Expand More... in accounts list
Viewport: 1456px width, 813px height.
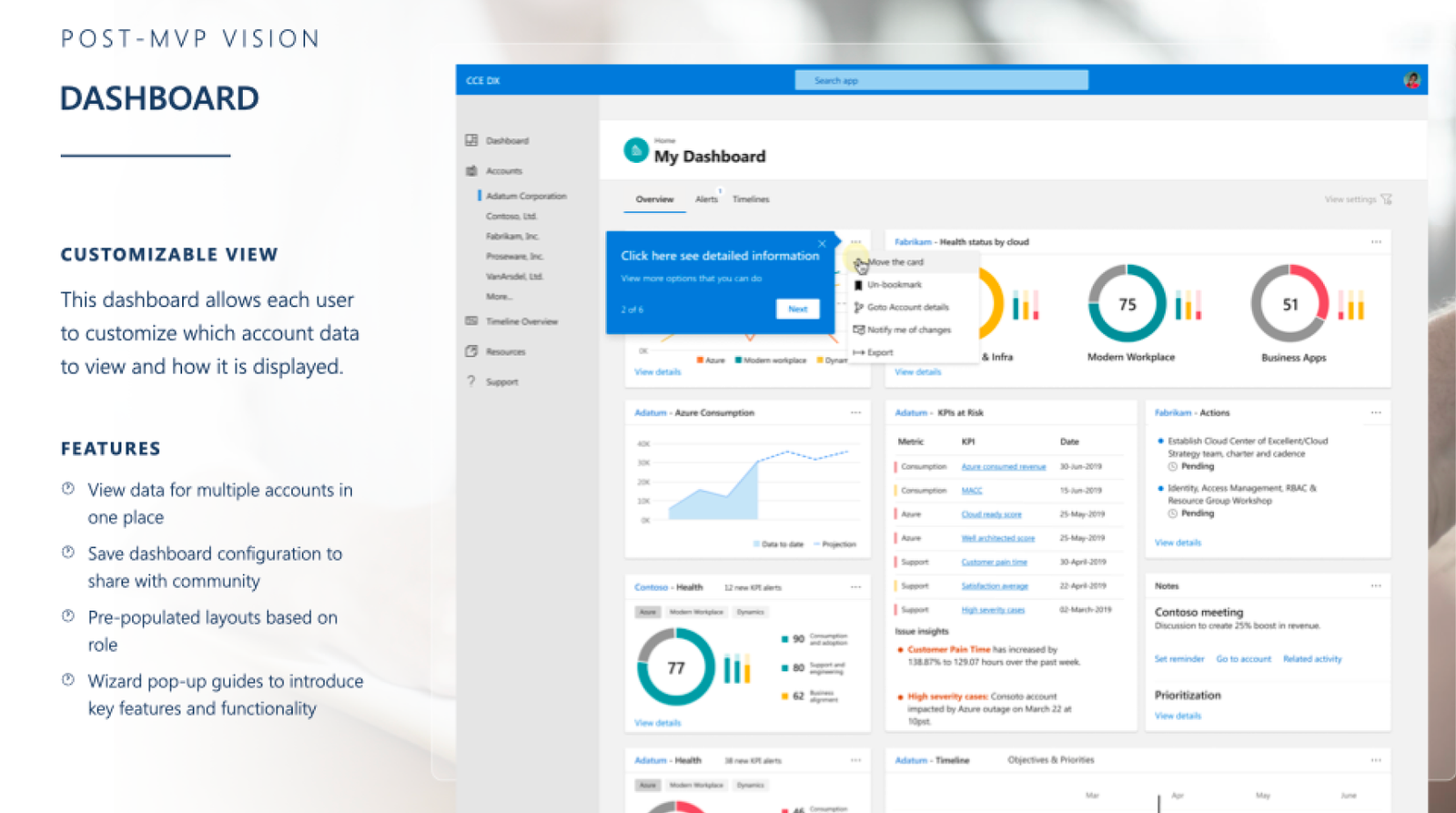click(x=499, y=296)
